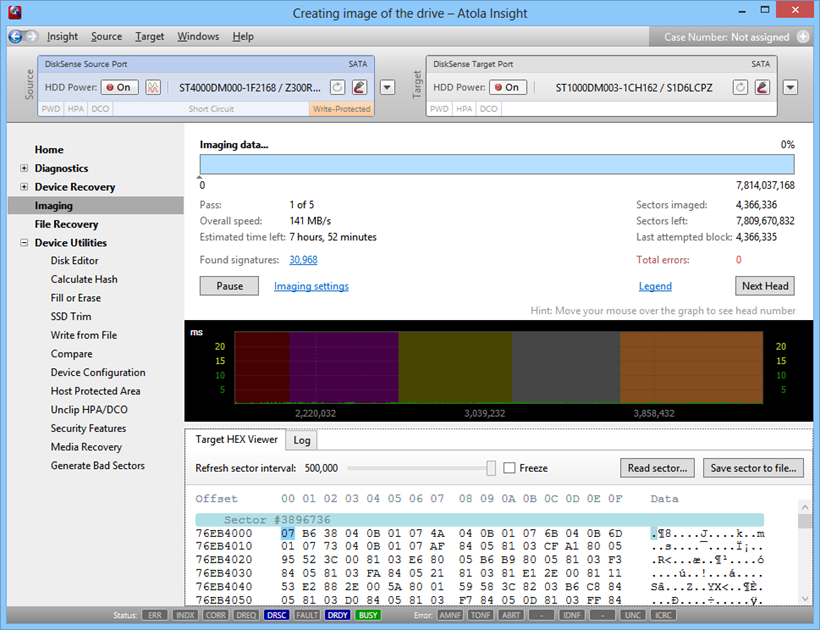This screenshot has width=820, height=630.
Task: Open the Legend link
Action: click(655, 286)
